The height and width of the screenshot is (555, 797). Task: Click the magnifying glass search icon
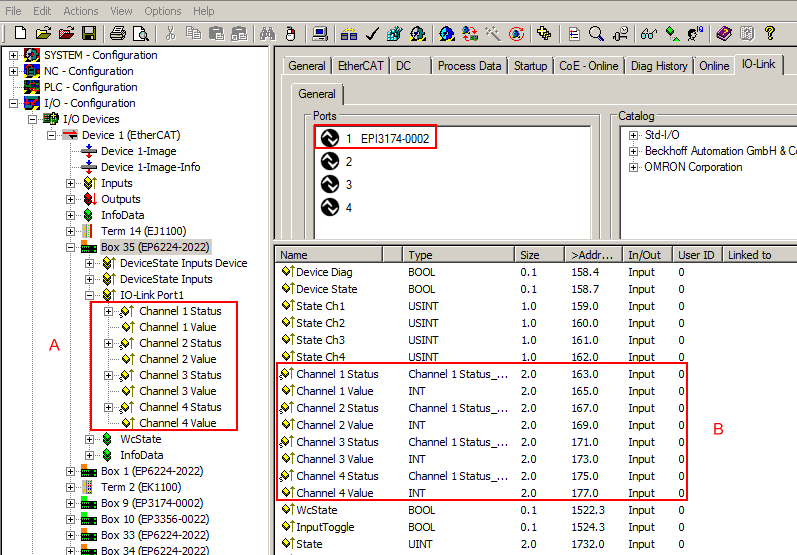(596, 34)
